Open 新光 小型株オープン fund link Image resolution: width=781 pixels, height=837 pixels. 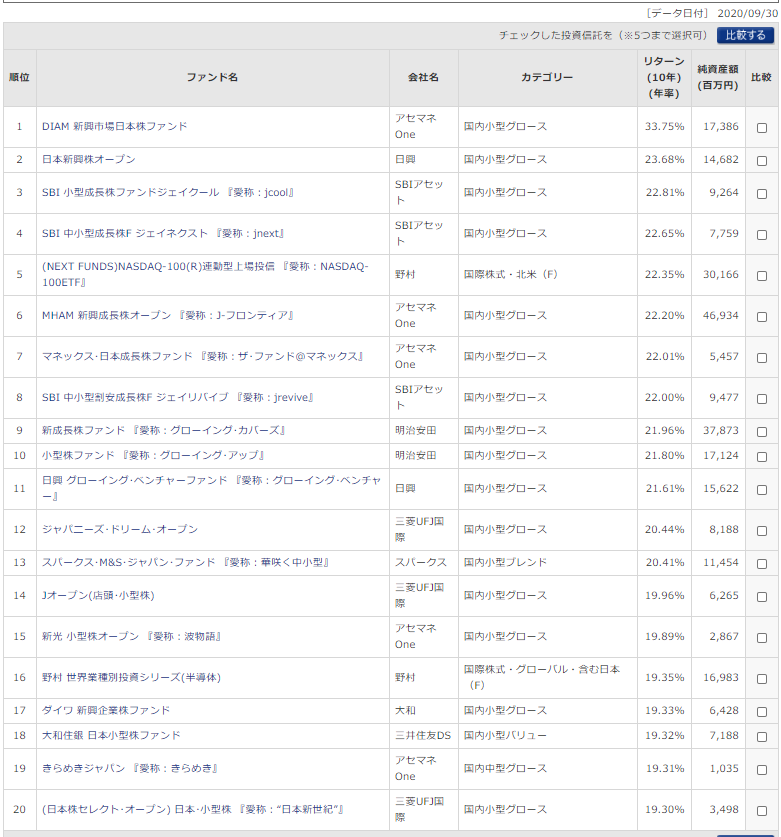[131, 637]
